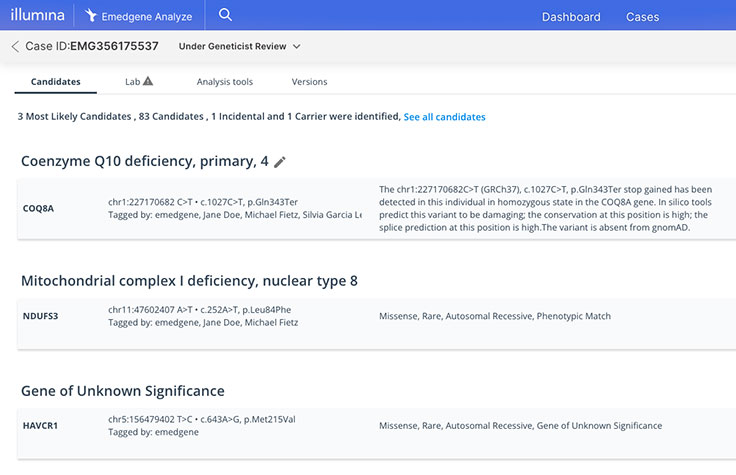Switch to the Candidates tab

point(56,81)
